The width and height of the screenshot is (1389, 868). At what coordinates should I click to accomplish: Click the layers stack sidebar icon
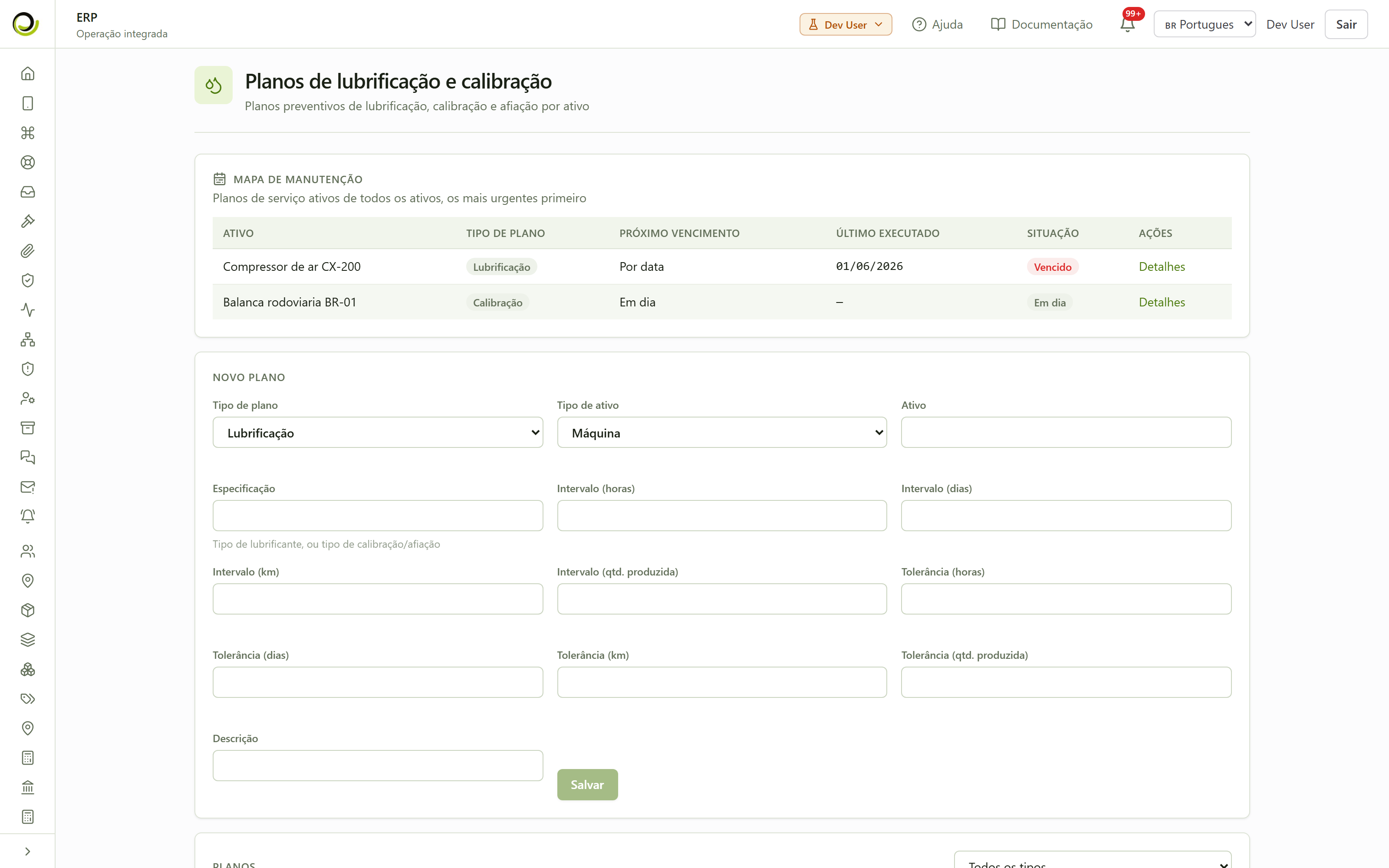(27, 640)
